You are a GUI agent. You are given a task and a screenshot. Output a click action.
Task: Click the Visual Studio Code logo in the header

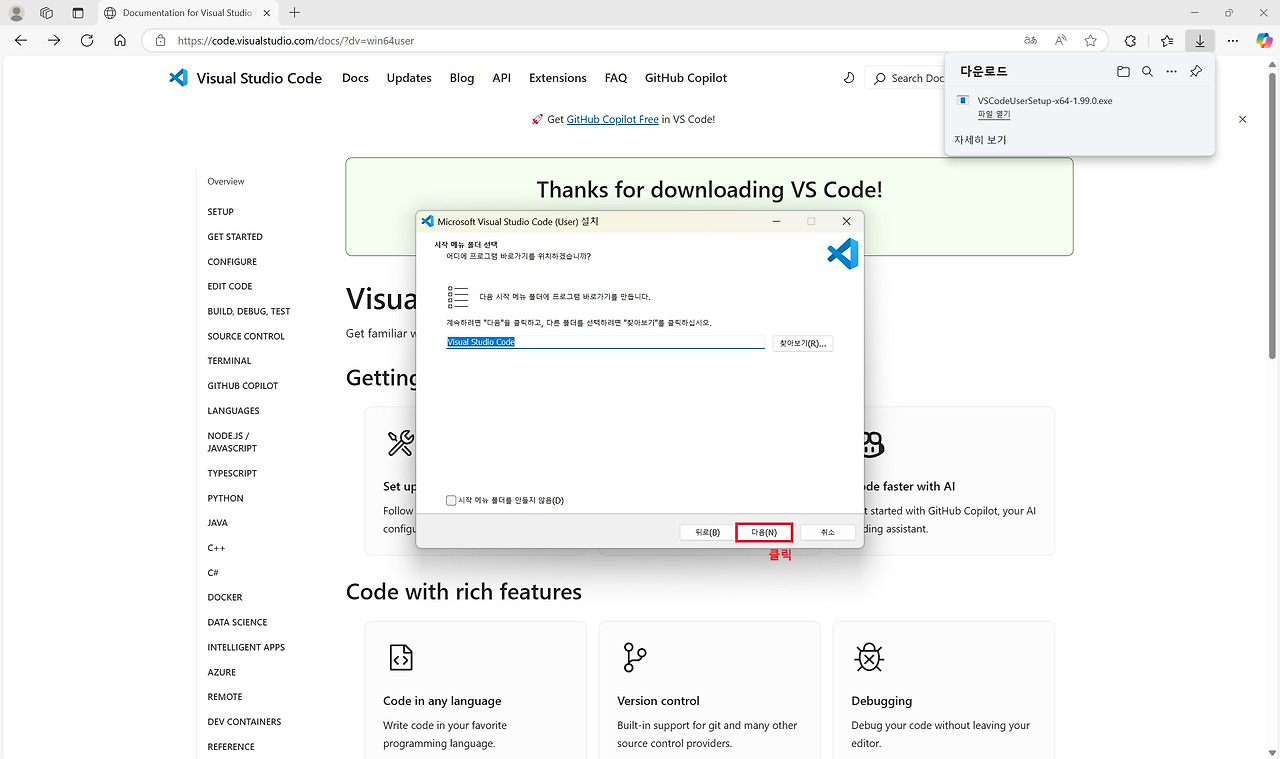click(178, 77)
